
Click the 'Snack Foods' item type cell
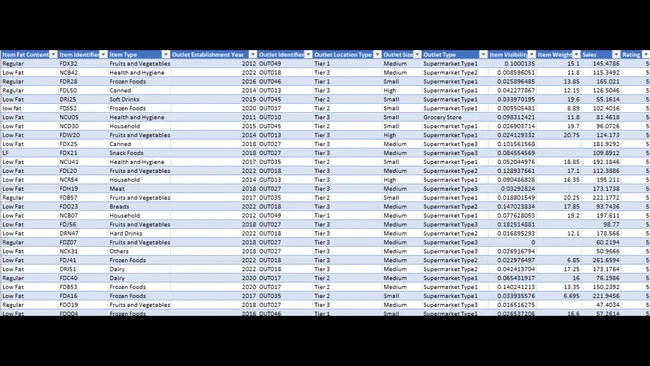click(139, 153)
